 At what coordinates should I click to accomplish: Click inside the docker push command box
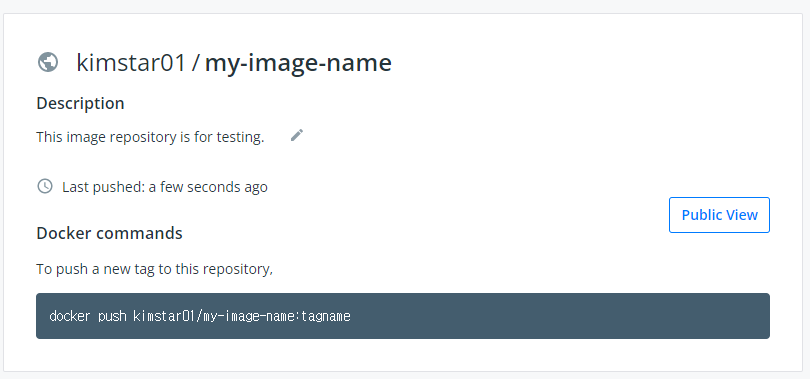403,316
